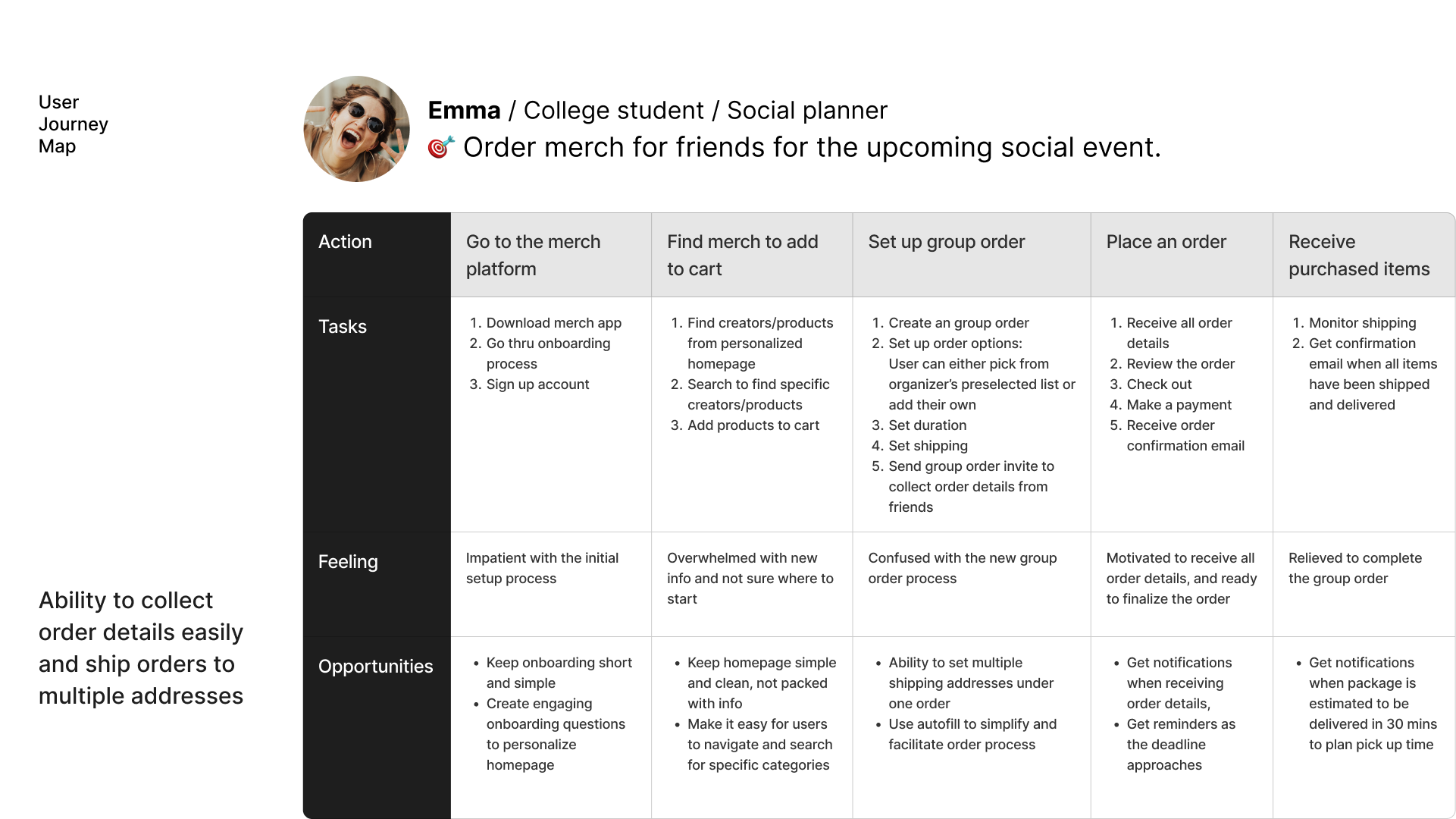Viewport: 1456px width, 819px height.
Task: Click the 'Place an order' column header
Action: 1166,242
